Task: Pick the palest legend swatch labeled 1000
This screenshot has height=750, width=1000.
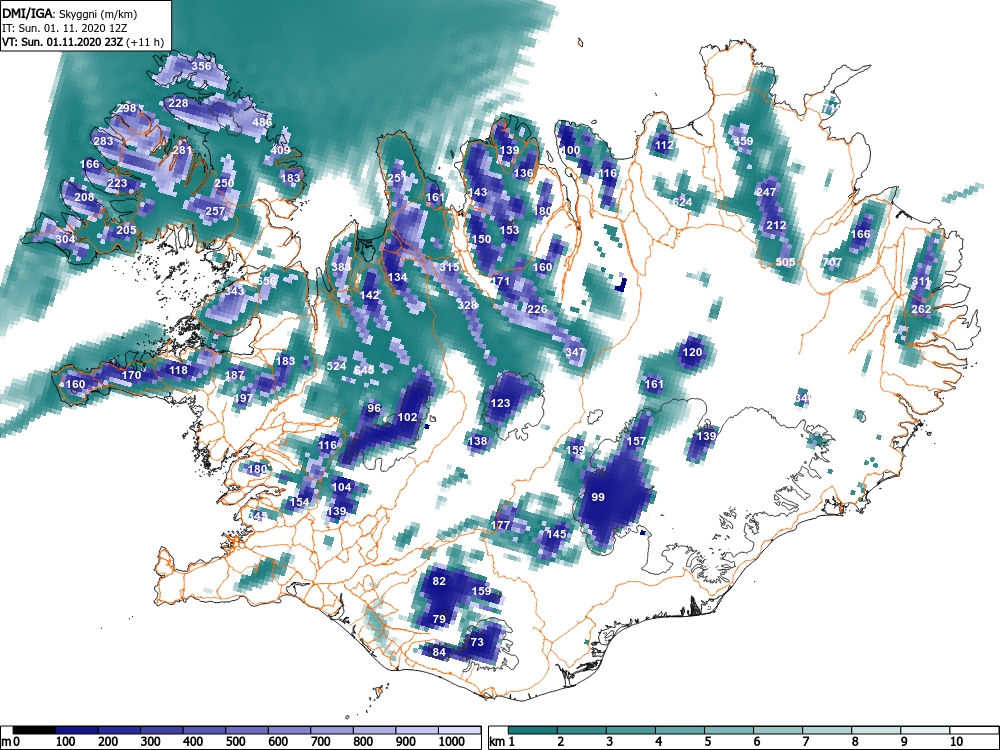Action: [459, 730]
